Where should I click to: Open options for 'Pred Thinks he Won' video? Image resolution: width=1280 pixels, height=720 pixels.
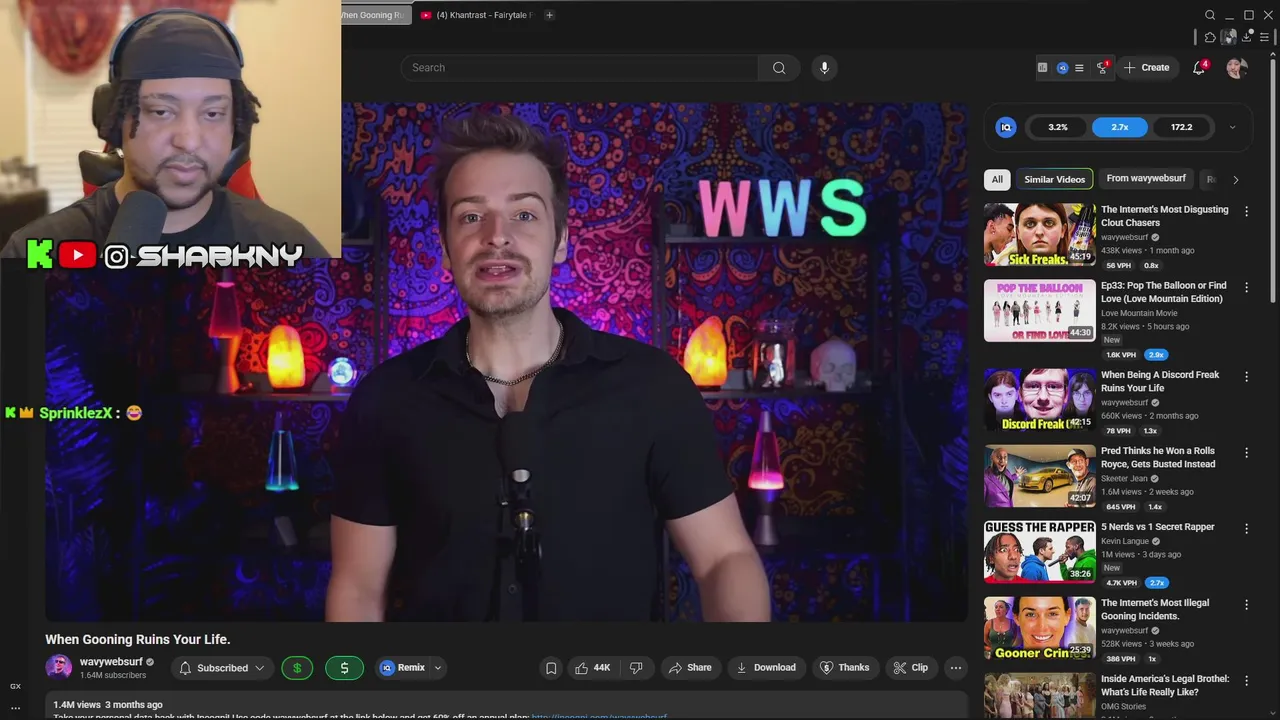pyautogui.click(x=1246, y=453)
